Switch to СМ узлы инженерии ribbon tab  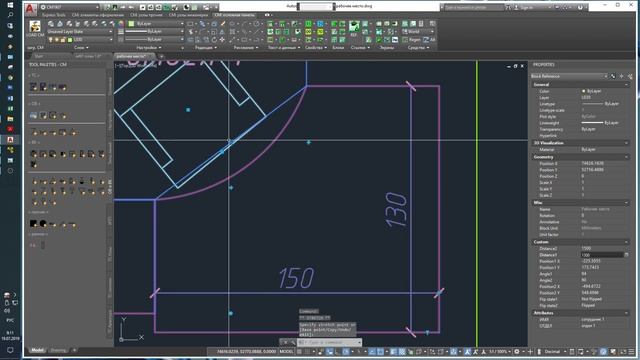(x=188, y=15)
